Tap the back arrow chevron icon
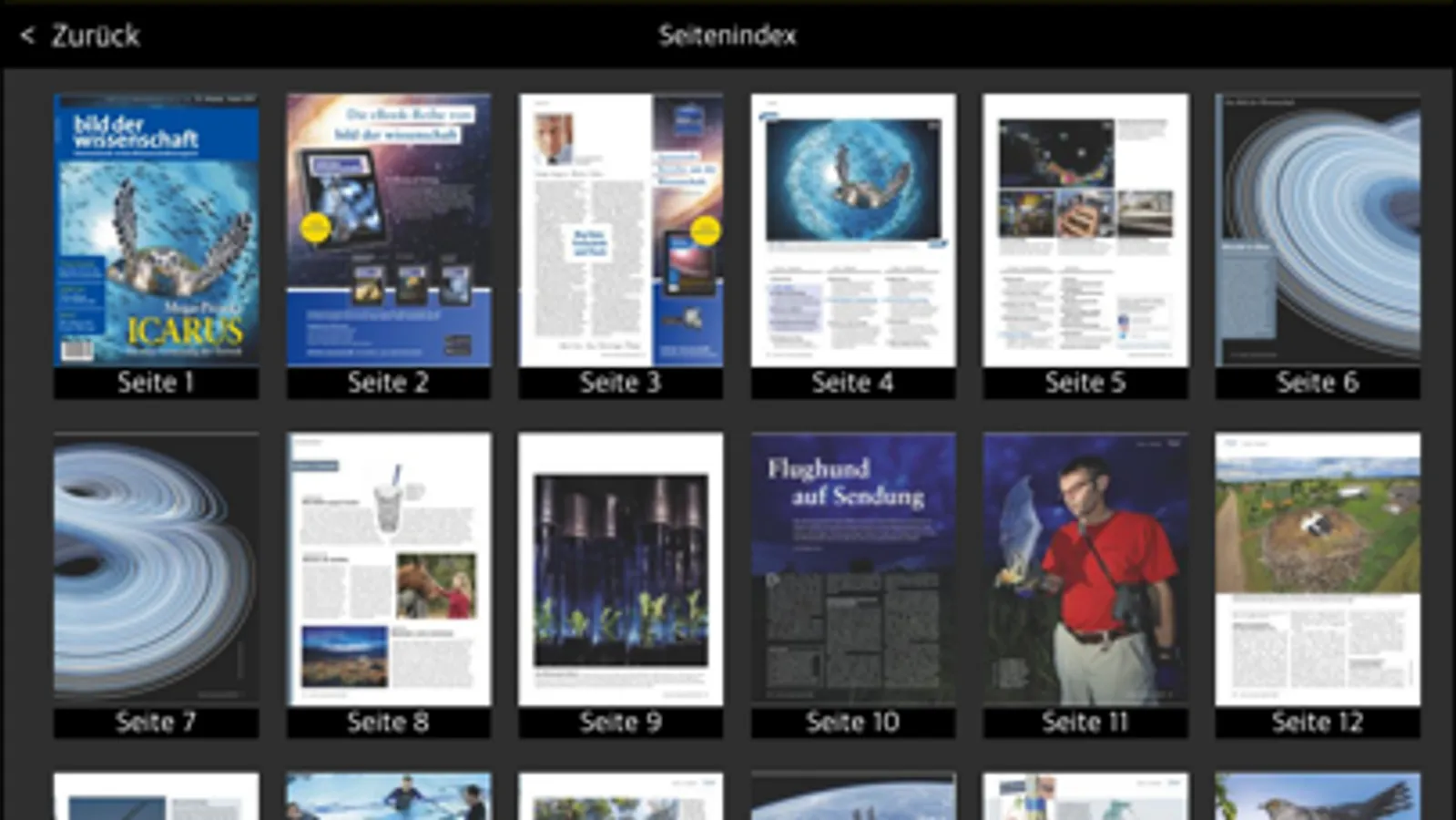 coord(27,36)
